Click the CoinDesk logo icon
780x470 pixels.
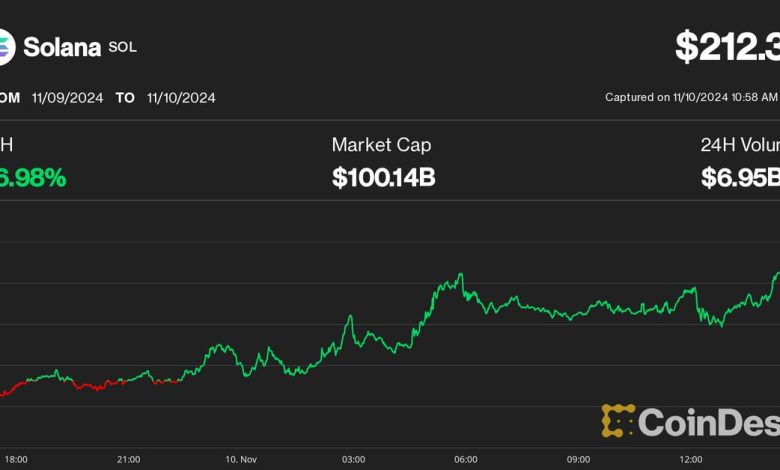[618, 421]
